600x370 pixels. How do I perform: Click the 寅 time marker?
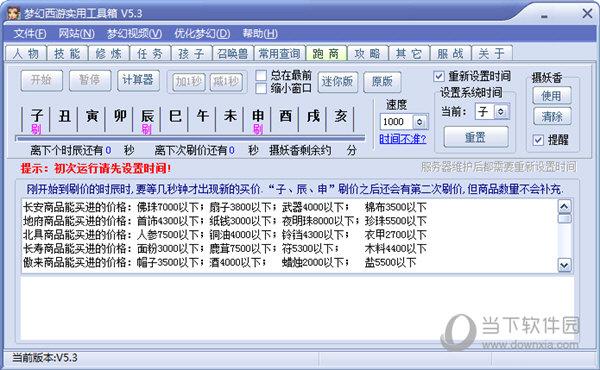click(x=92, y=116)
